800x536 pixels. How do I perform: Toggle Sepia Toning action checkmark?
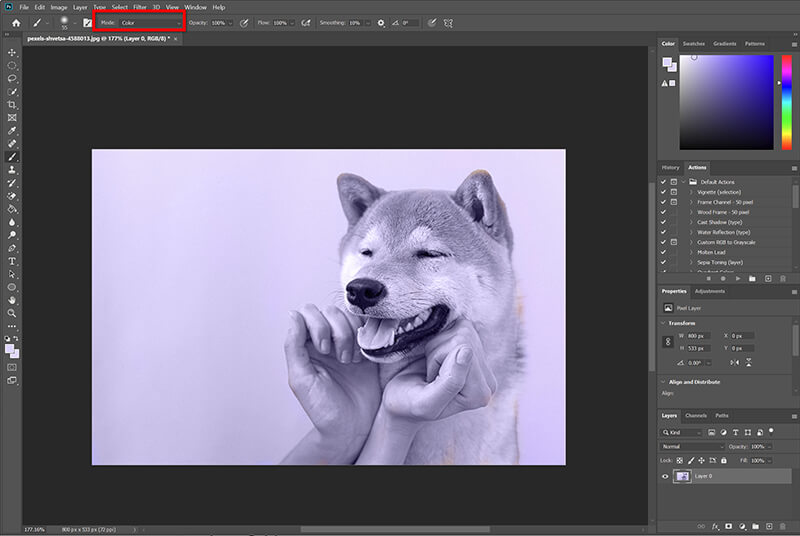point(663,262)
